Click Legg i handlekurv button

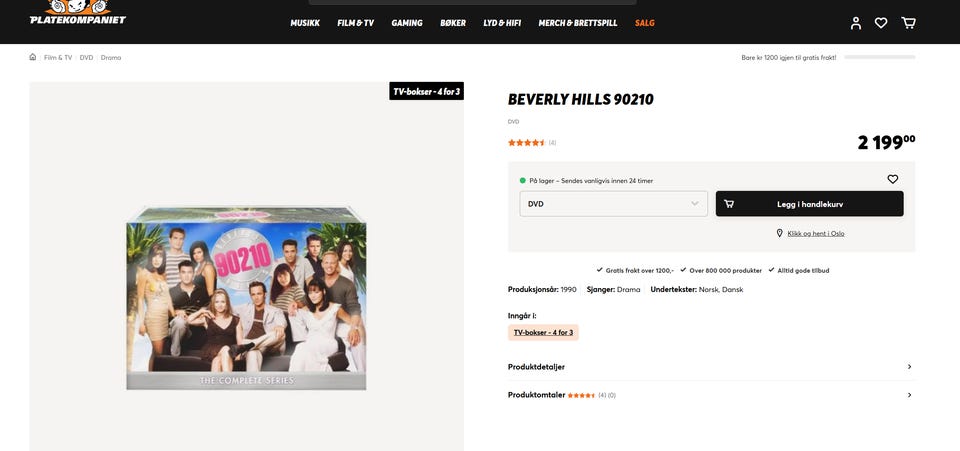point(809,204)
